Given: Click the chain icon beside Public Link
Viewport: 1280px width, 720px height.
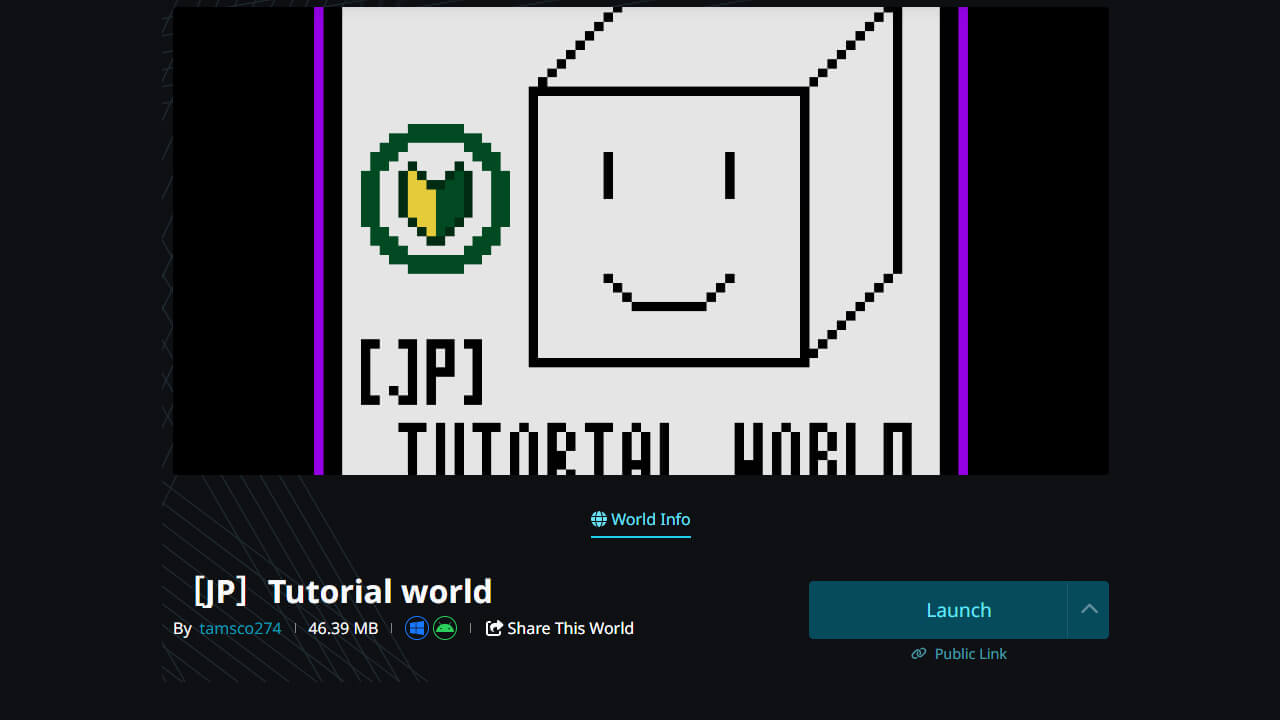Looking at the screenshot, I should 919,654.
